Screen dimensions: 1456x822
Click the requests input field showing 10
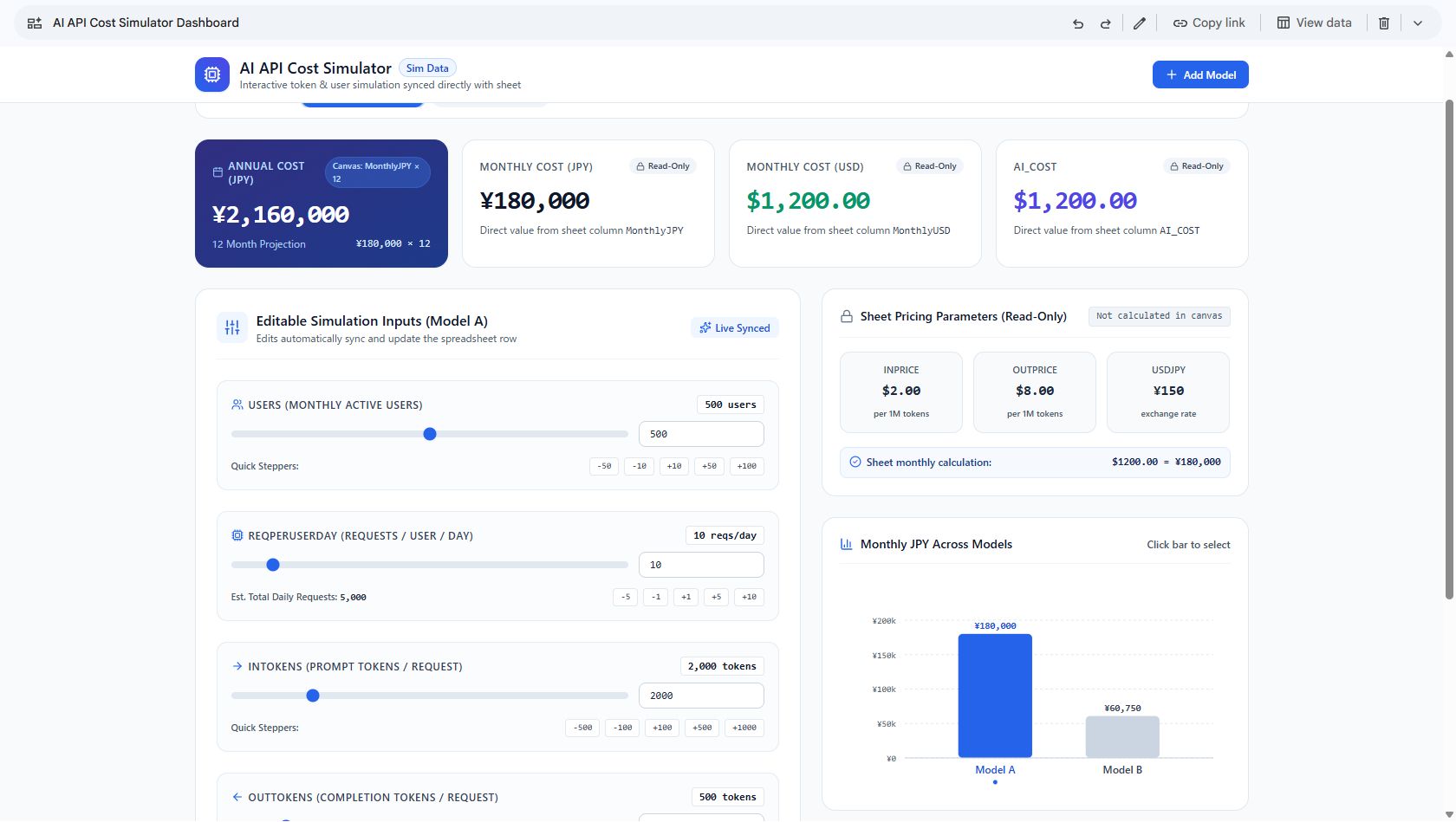point(701,565)
